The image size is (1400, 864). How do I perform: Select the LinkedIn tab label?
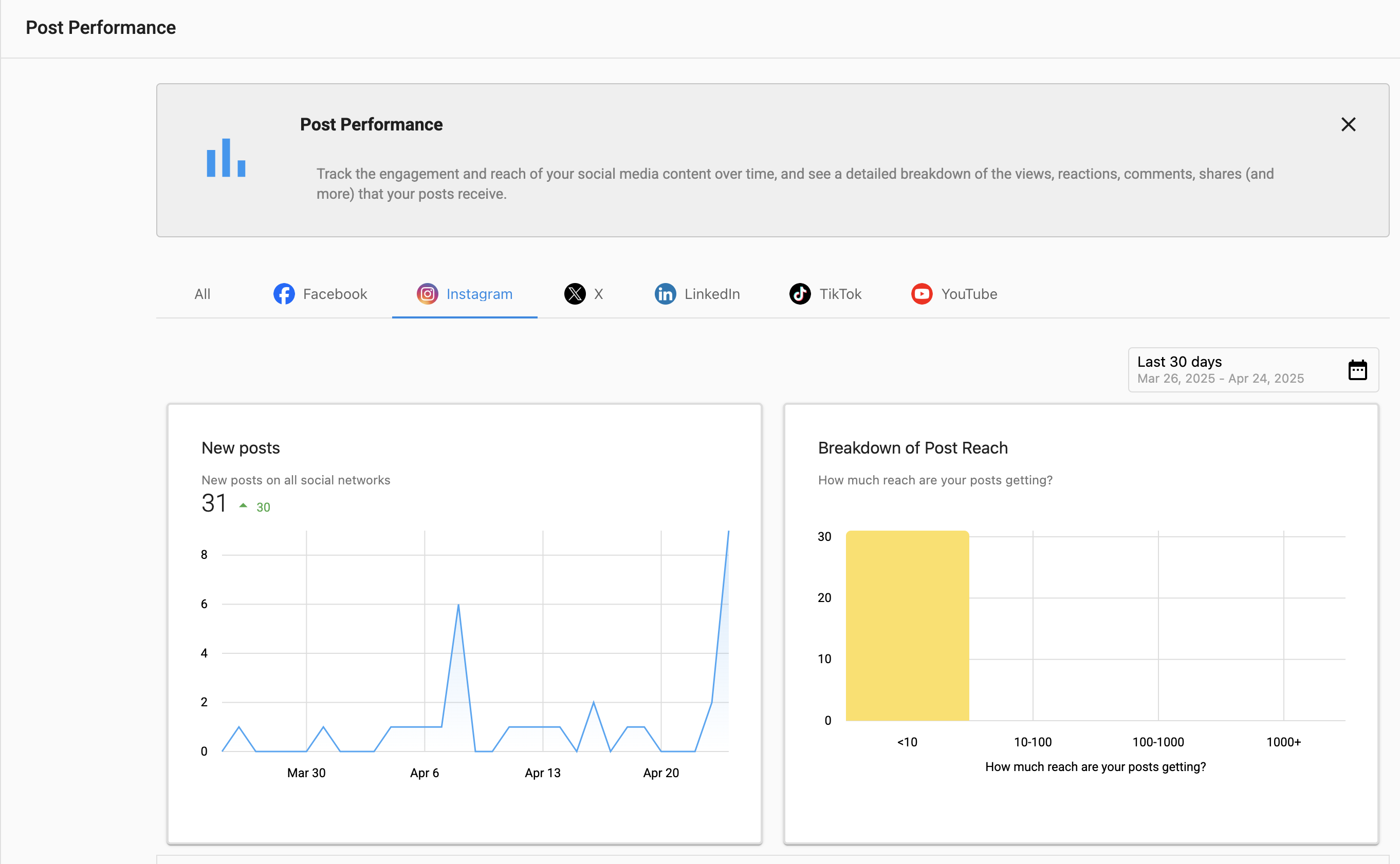(x=712, y=294)
